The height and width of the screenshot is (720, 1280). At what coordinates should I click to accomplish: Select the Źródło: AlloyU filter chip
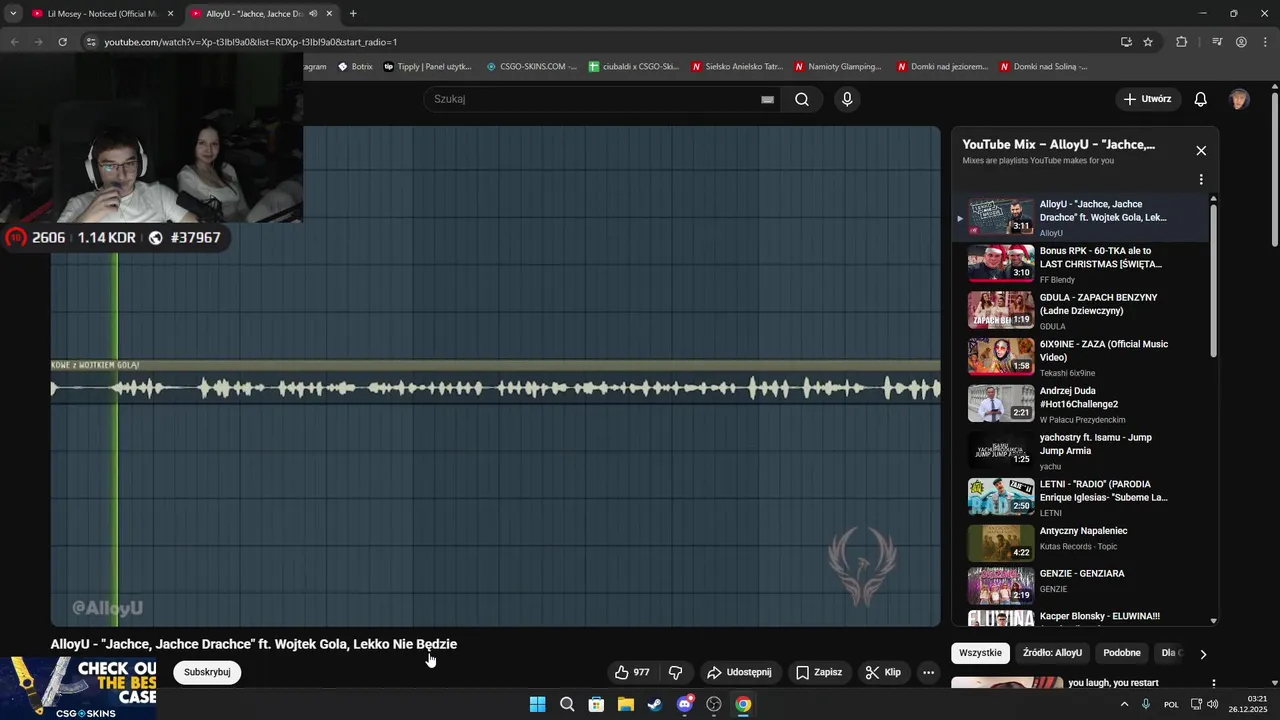click(x=1052, y=653)
